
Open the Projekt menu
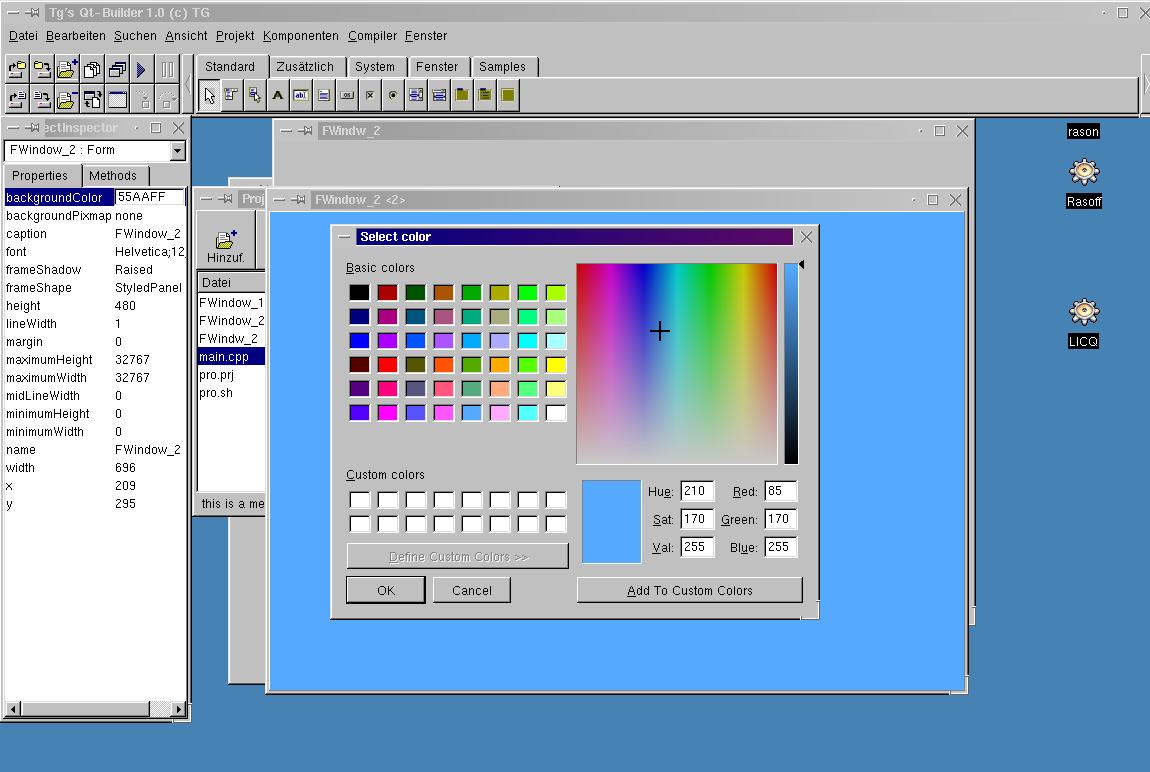point(235,36)
